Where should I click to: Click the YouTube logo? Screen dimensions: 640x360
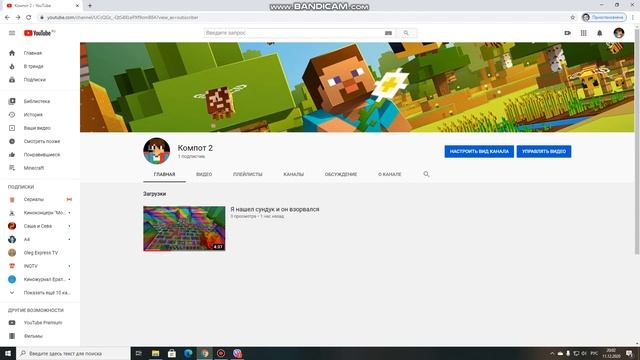click(39, 33)
